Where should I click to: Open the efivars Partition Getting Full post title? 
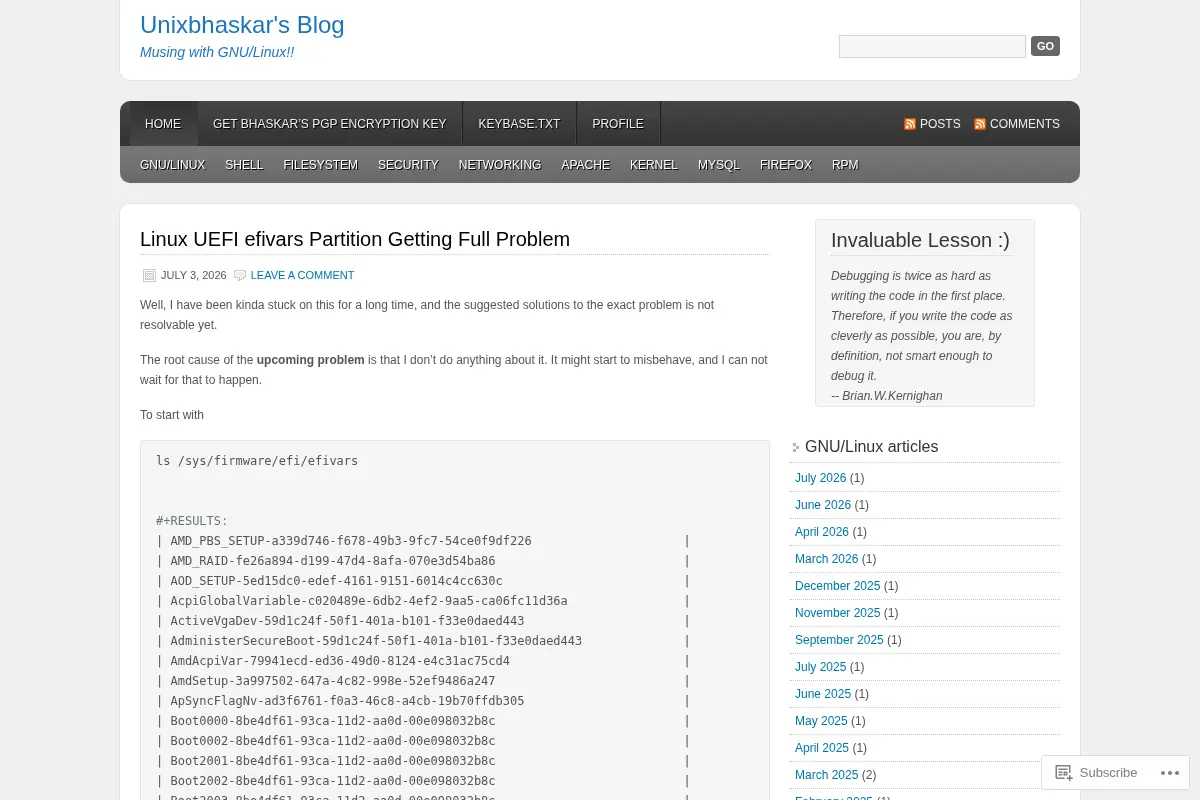[355, 239]
